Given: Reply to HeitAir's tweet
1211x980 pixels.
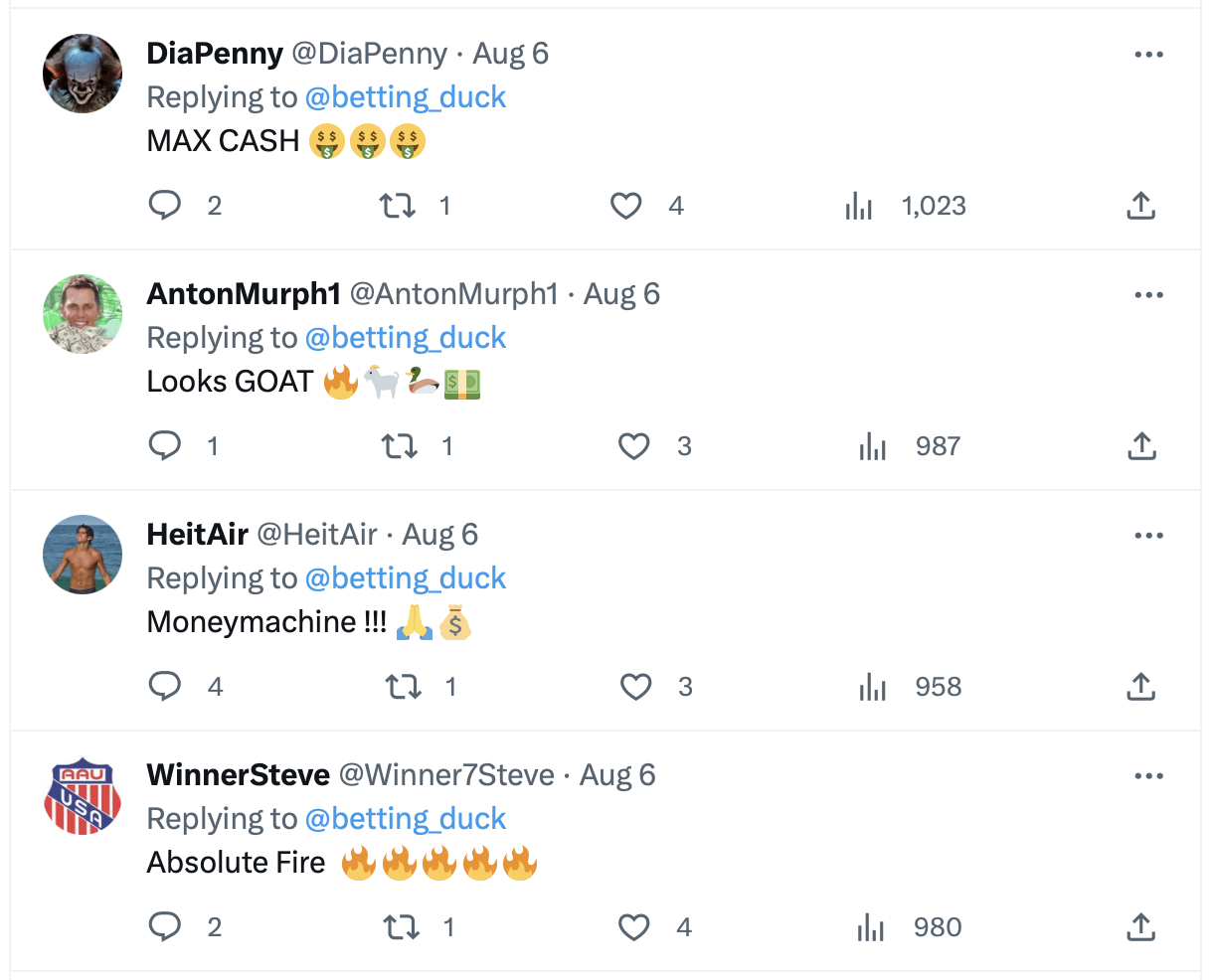Looking at the screenshot, I should (x=166, y=687).
